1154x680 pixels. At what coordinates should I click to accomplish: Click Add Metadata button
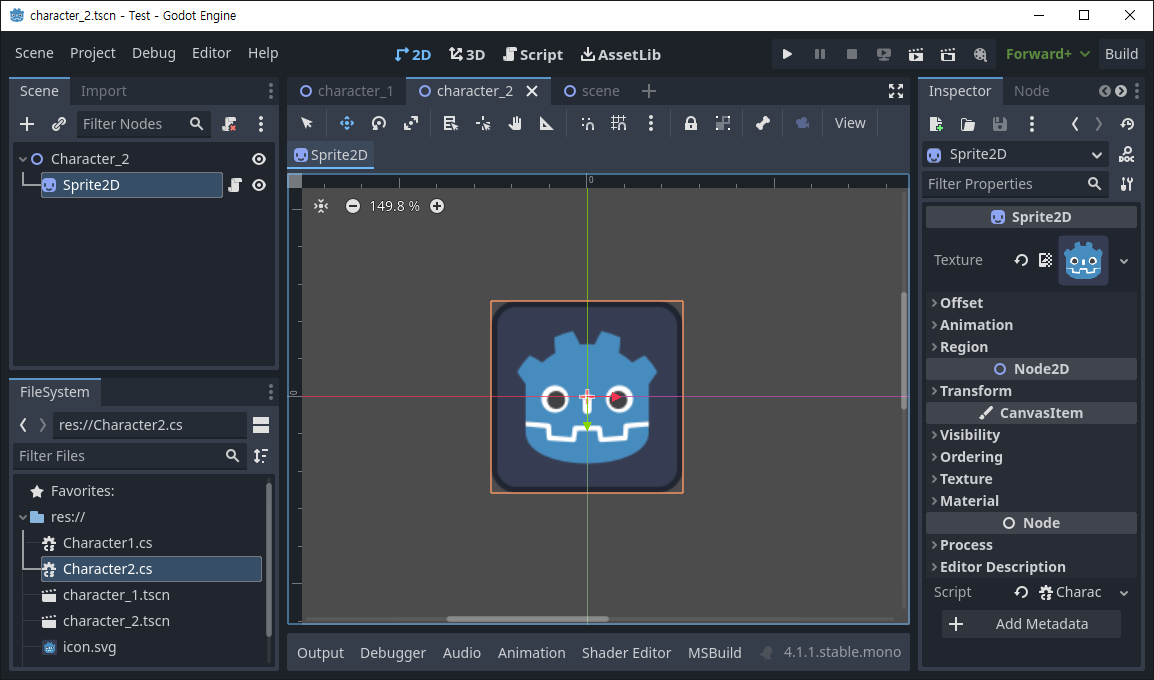pos(1031,624)
